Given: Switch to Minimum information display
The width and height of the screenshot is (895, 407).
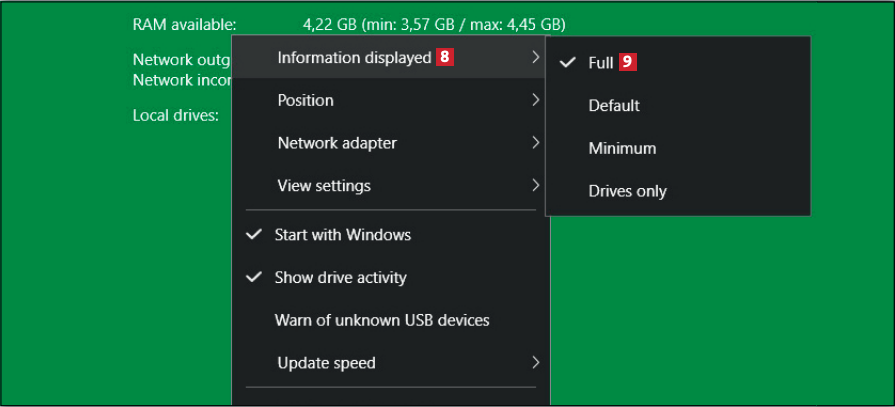Looking at the screenshot, I should [621, 148].
